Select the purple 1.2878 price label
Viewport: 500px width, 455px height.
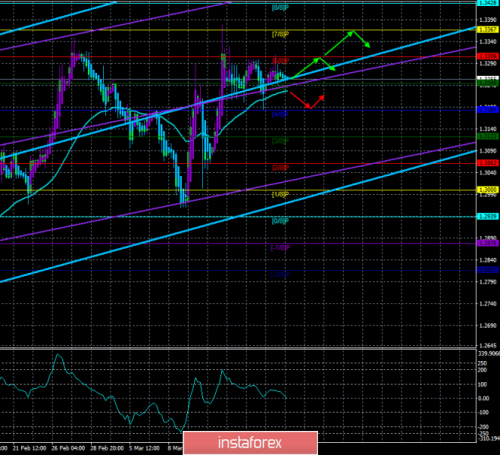[488, 243]
